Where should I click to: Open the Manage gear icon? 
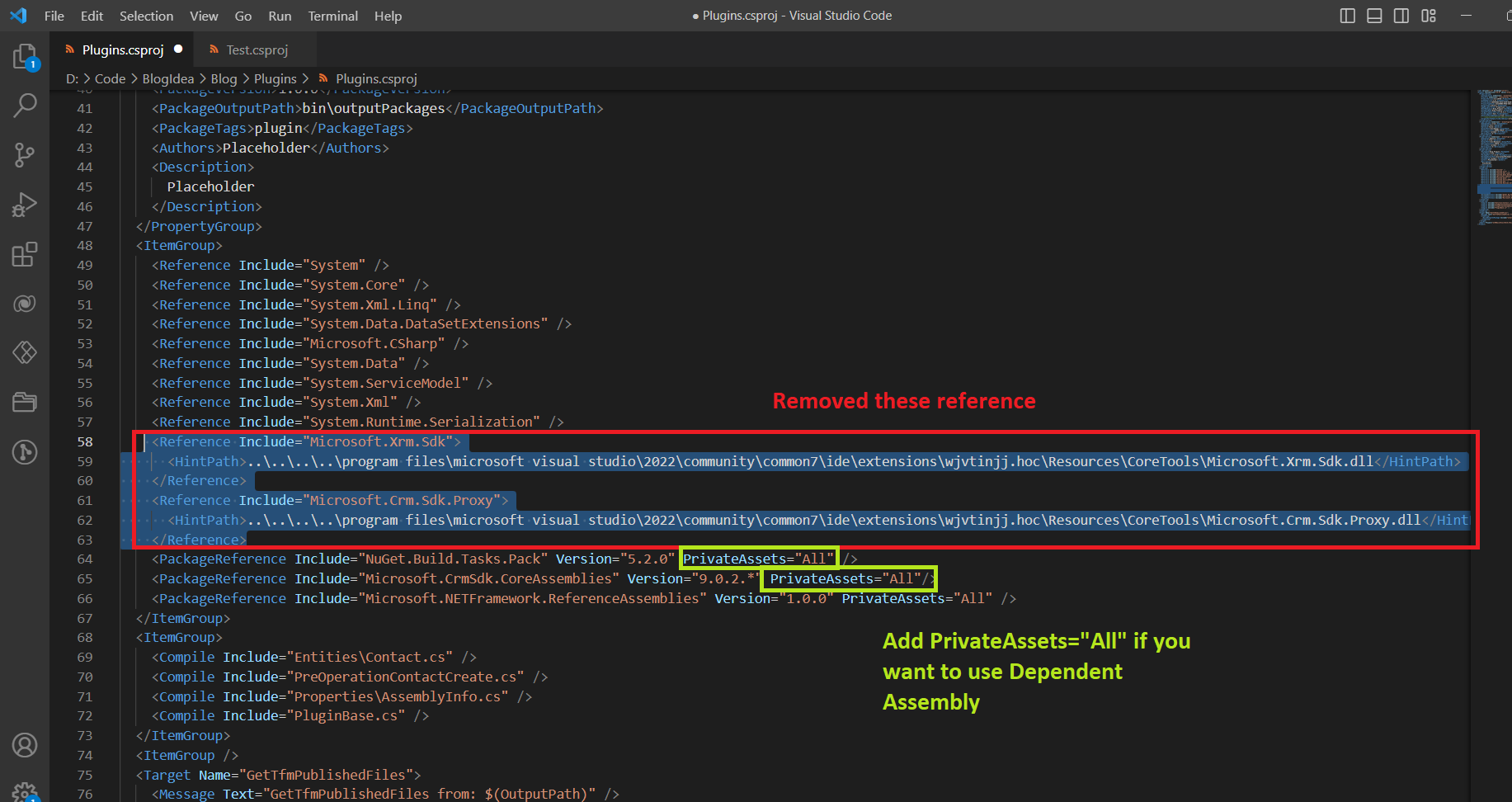point(25,792)
